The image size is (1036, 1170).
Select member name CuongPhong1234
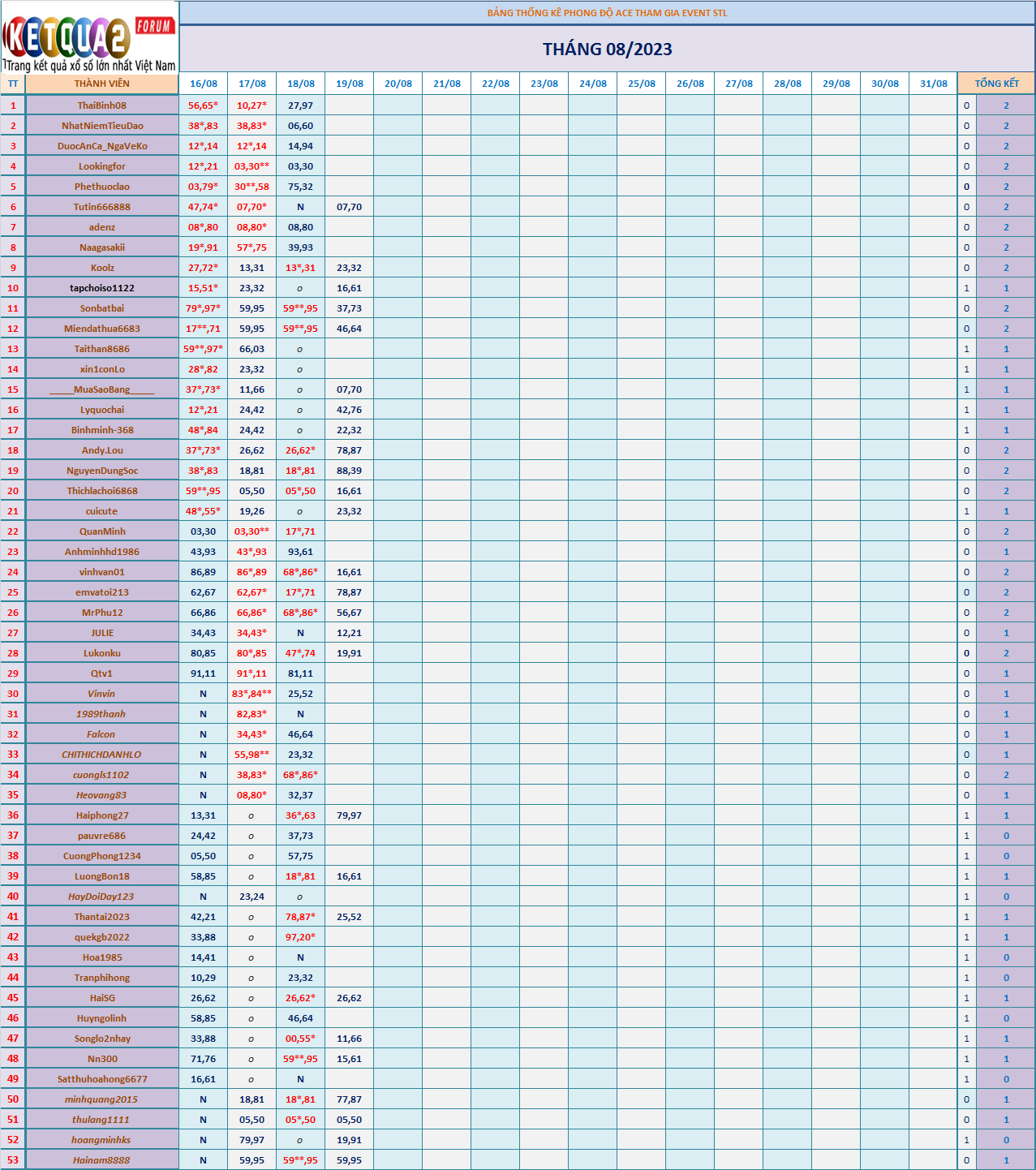tap(102, 856)
